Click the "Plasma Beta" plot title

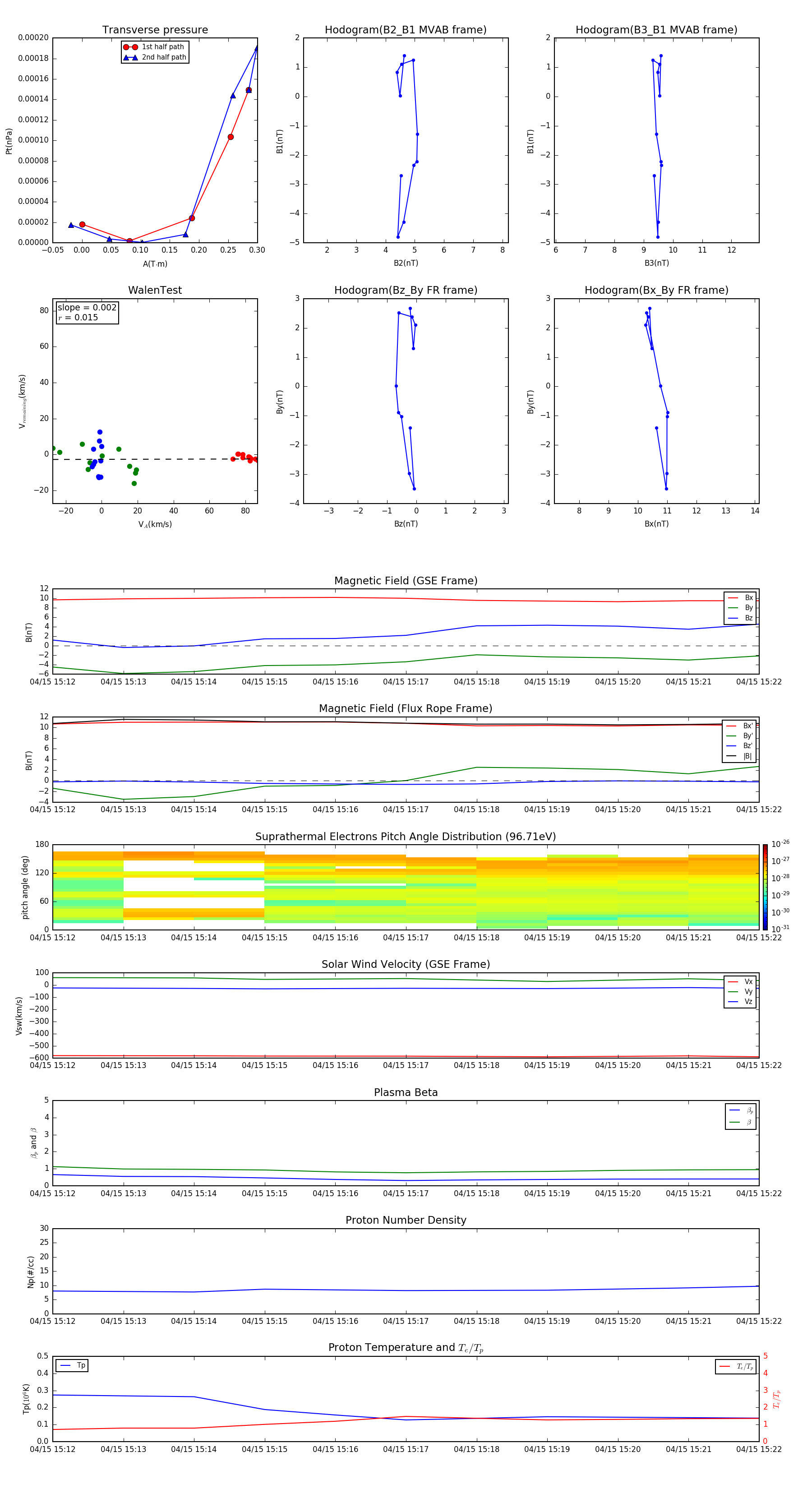point(406,1092)
